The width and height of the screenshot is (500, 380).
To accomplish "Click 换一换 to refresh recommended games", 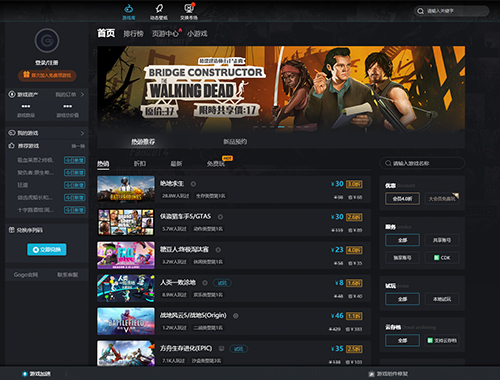I will (78, 146).
